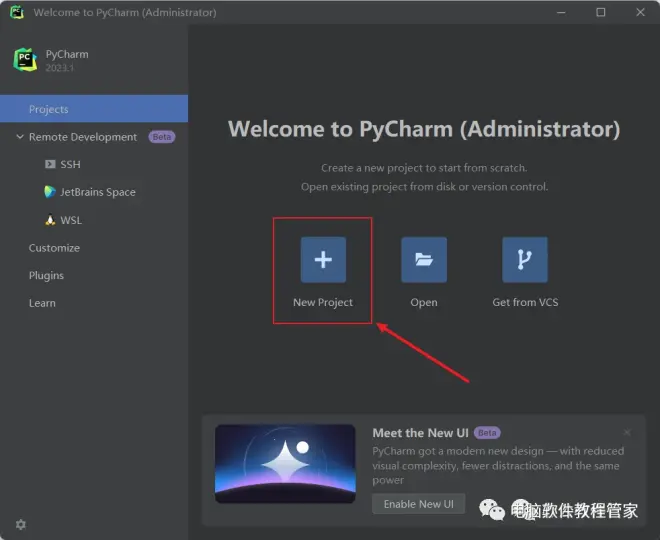The height and width of the screenshot is (540, 660).
Task: Maximize the PyCharm welcome window
Action: 601,12
